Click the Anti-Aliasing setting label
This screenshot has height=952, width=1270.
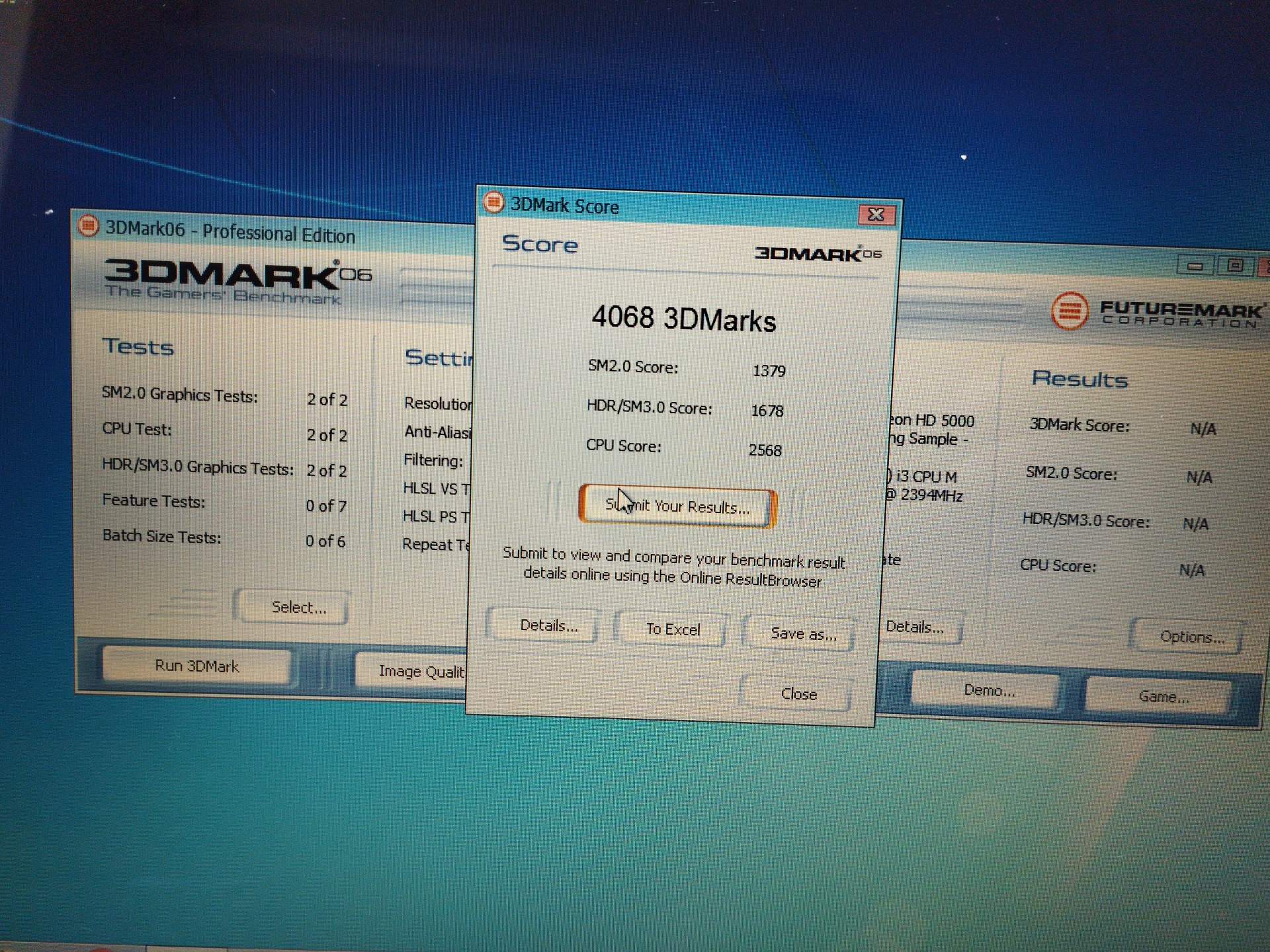point(438,432)
